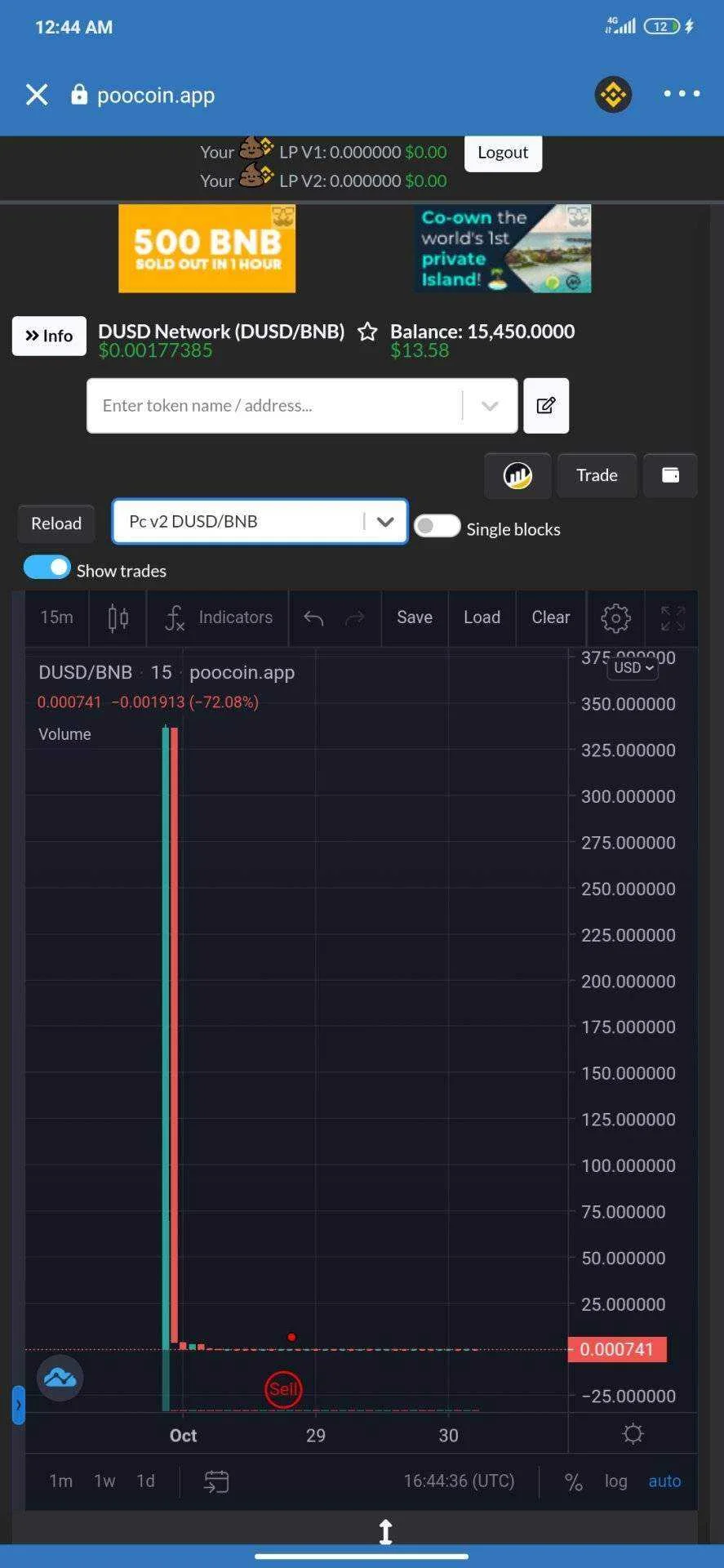Open chart settings gear

tap(615, 617)
